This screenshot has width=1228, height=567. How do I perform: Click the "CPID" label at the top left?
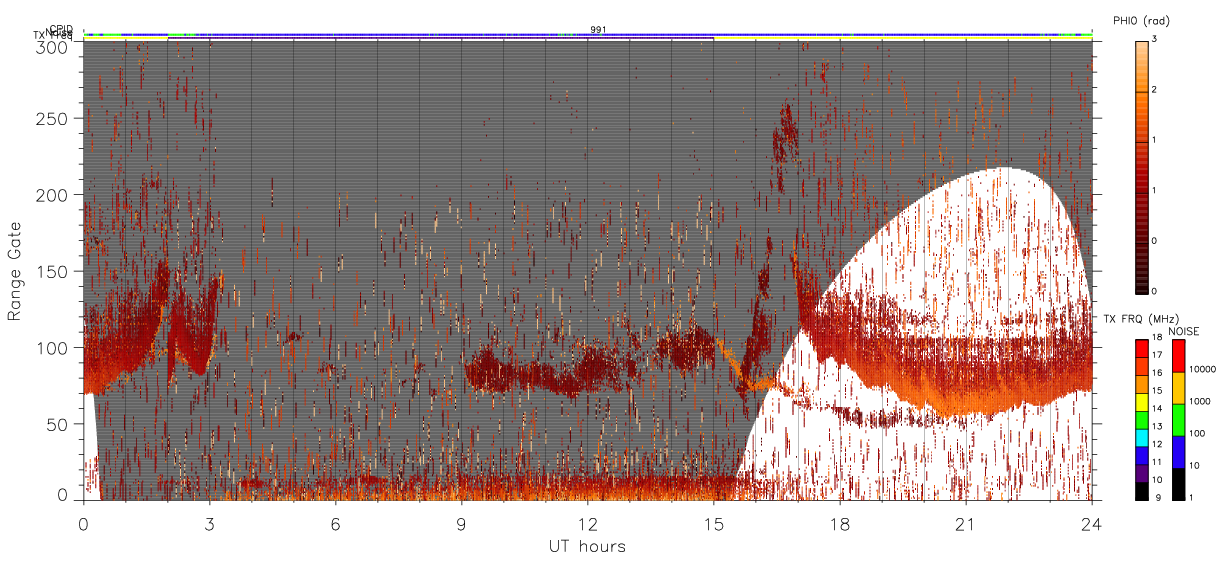click(x=60, y=29)
